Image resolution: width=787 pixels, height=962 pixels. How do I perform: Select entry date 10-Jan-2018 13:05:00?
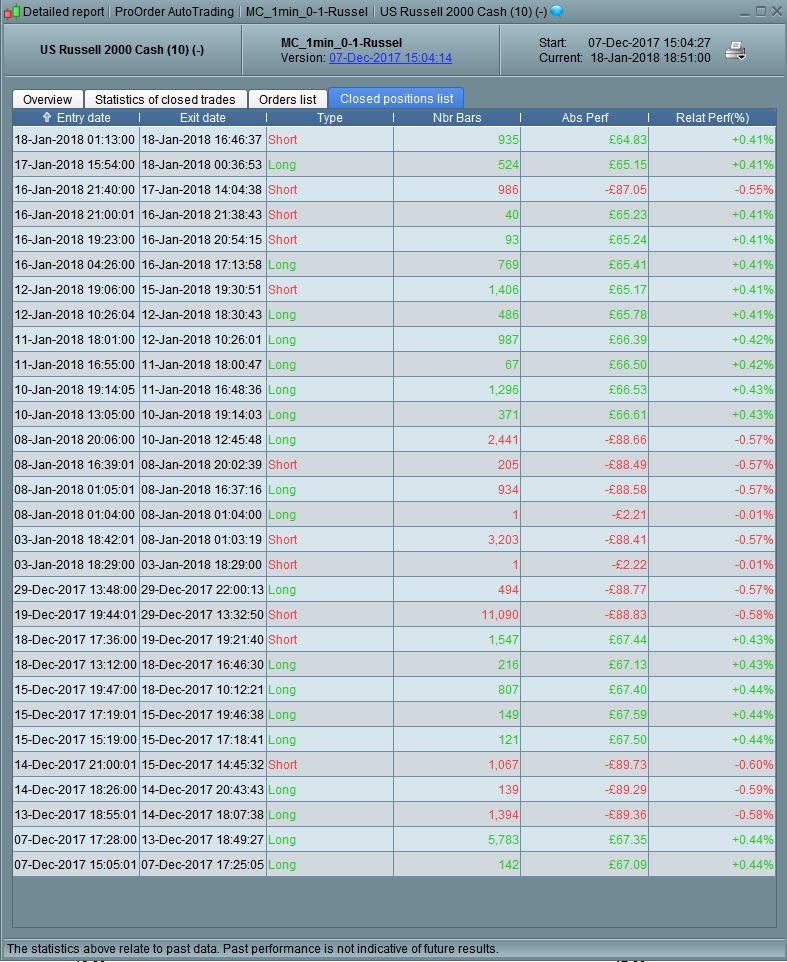74,415
